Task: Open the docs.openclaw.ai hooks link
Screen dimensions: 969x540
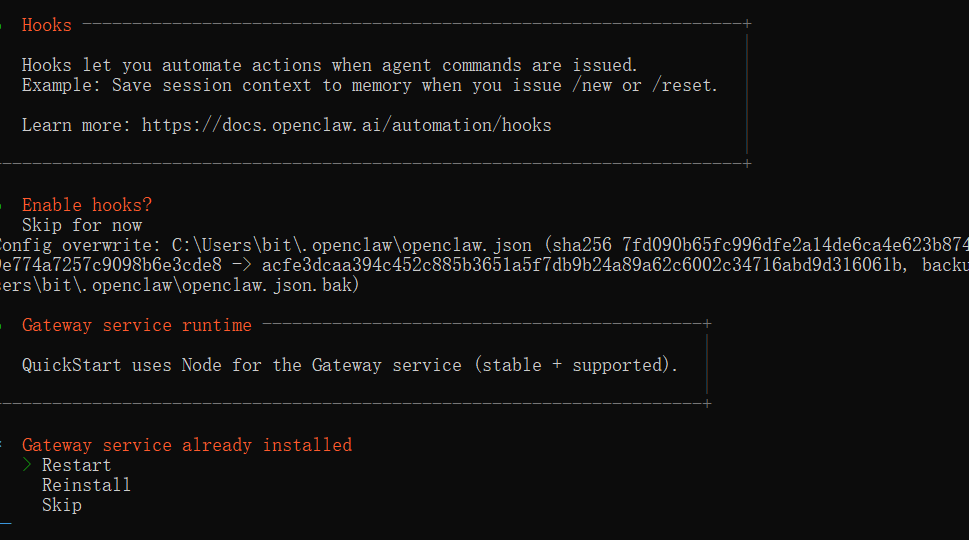Action: tap(346, 125)
